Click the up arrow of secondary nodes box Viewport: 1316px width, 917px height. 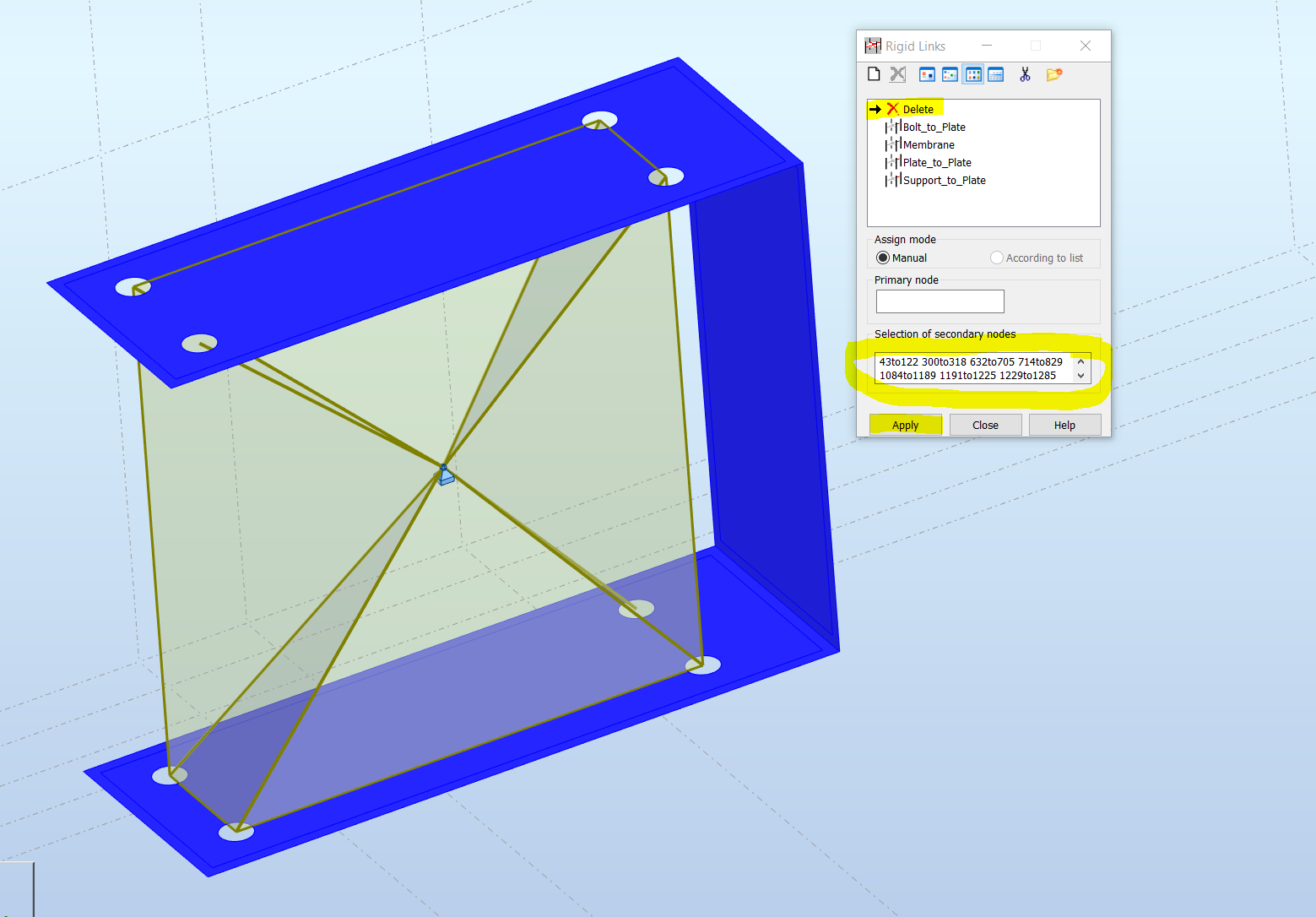[1081, 361]
